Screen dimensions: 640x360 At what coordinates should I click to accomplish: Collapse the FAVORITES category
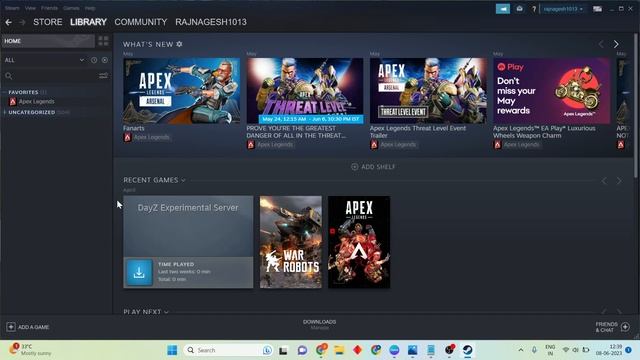tap(23, 92)
